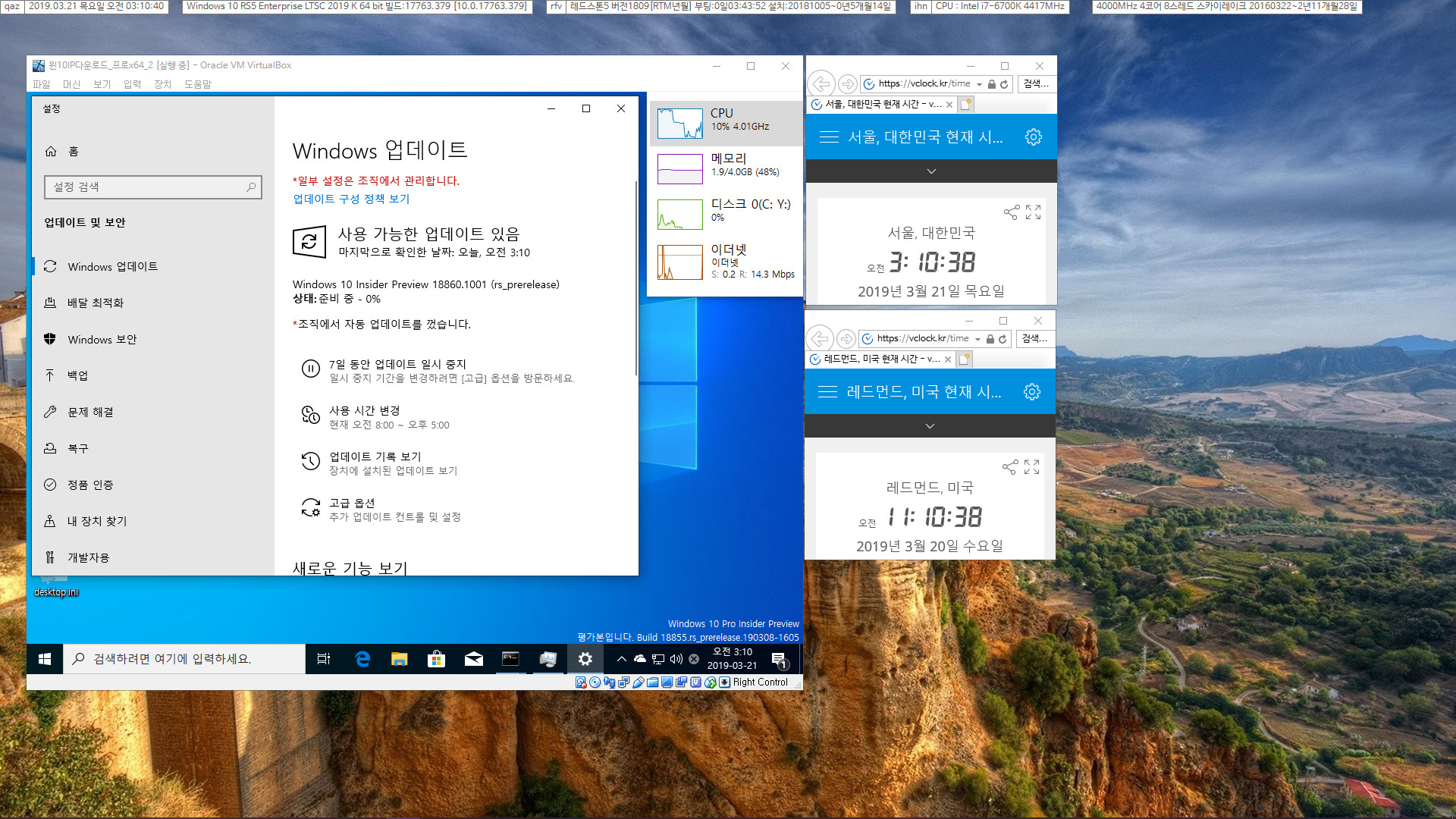
Task: Click back arrow in Seoul browser window
Action: pos(821,84)
